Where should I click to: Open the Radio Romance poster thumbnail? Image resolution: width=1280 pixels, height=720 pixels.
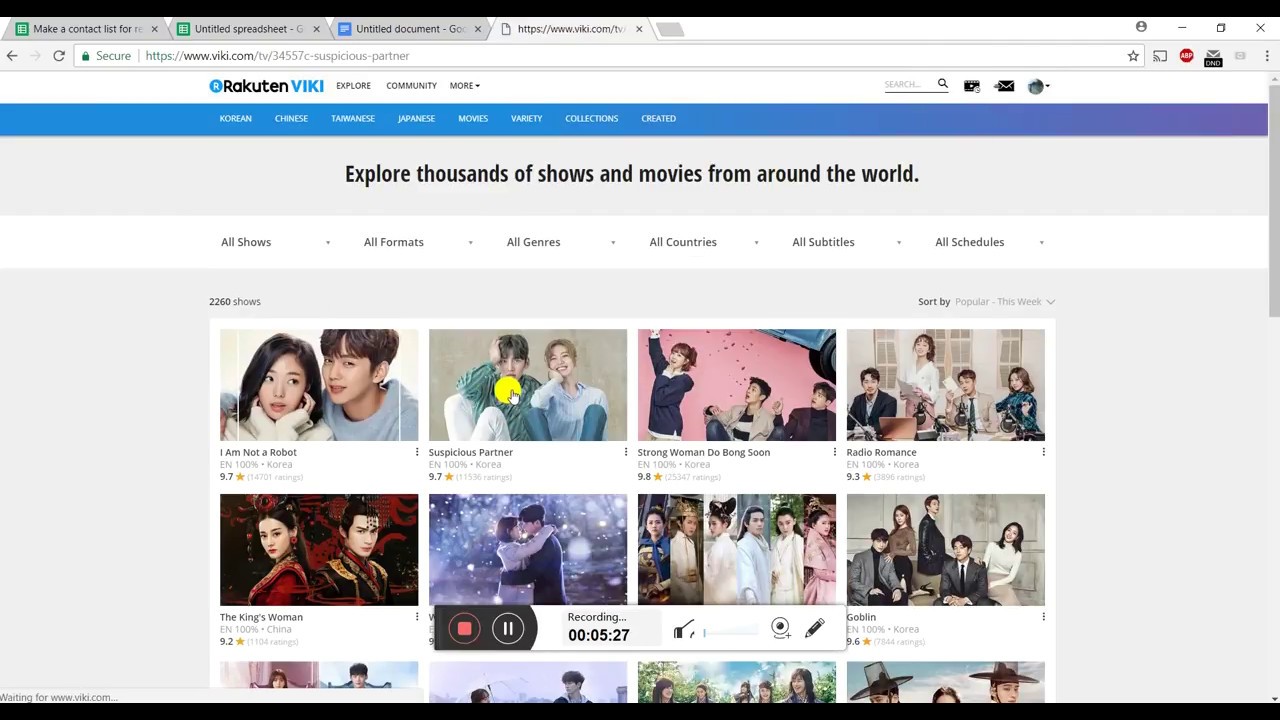point(946,385)
